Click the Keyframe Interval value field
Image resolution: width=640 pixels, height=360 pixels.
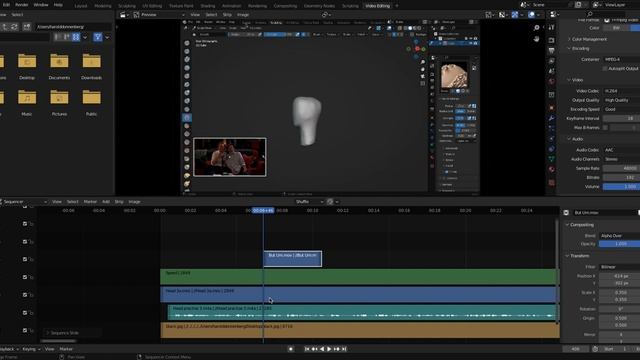point(621,118)
